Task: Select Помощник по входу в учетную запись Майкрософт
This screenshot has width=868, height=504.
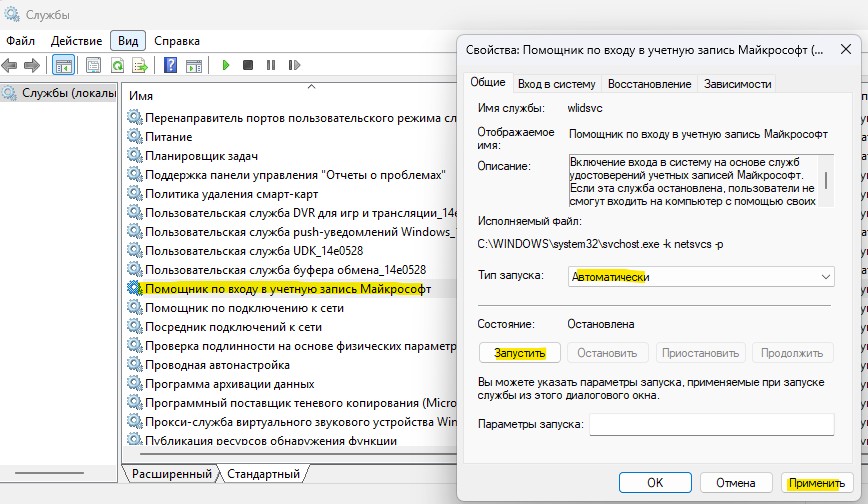Action: click(x=291, y=289)
